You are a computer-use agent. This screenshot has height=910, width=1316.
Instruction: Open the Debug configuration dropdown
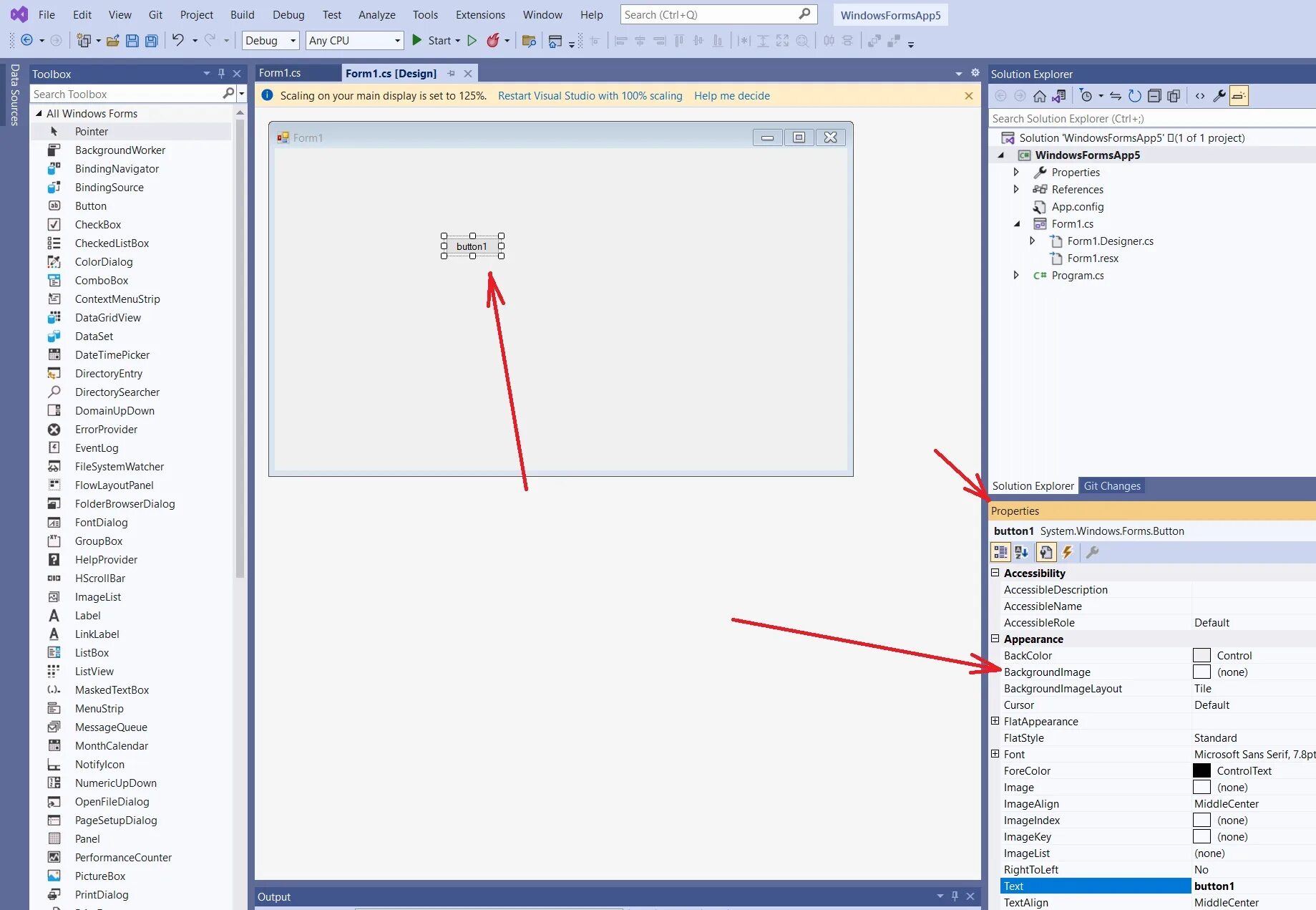pyautogui.click(x=270, y=41)
